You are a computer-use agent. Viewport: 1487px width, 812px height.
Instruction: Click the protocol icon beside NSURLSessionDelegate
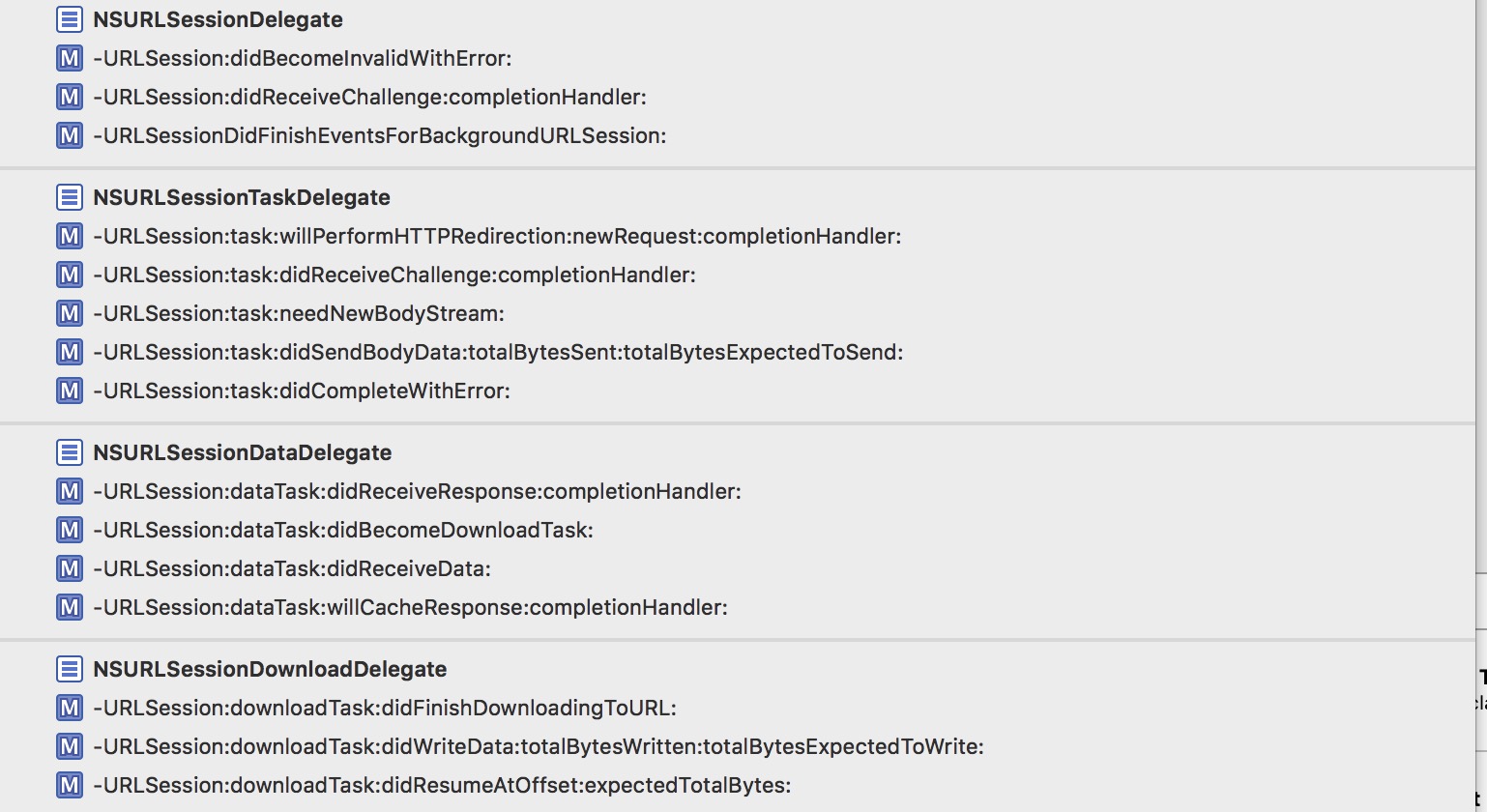(70, 19)
